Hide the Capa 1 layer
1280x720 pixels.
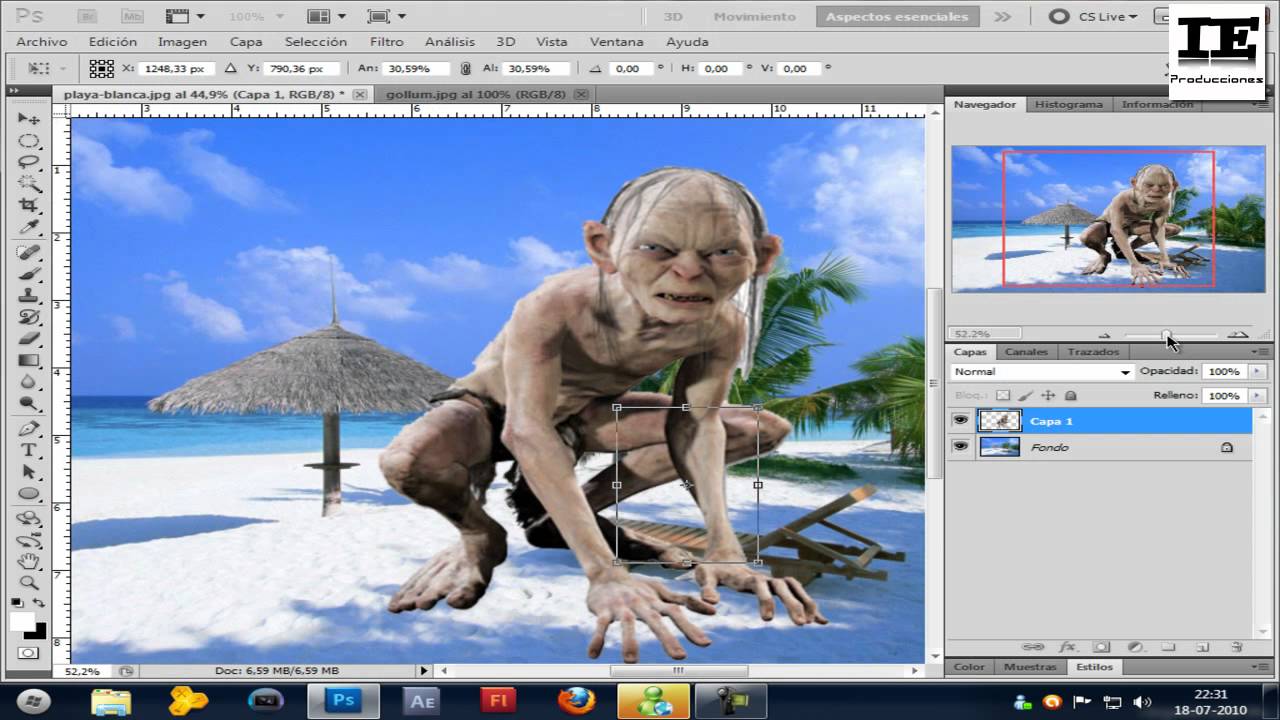[961, 421]
